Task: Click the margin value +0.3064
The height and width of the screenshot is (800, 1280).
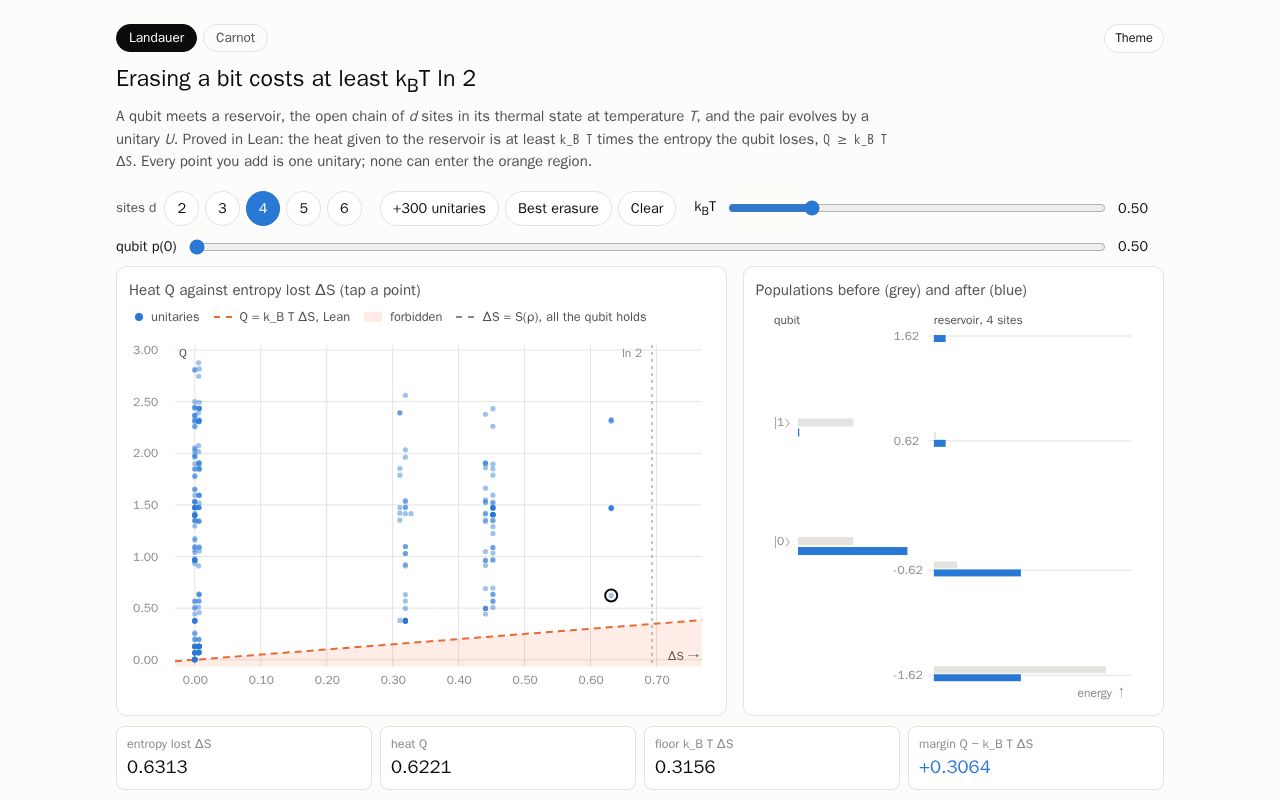Action: click(954, 767)
